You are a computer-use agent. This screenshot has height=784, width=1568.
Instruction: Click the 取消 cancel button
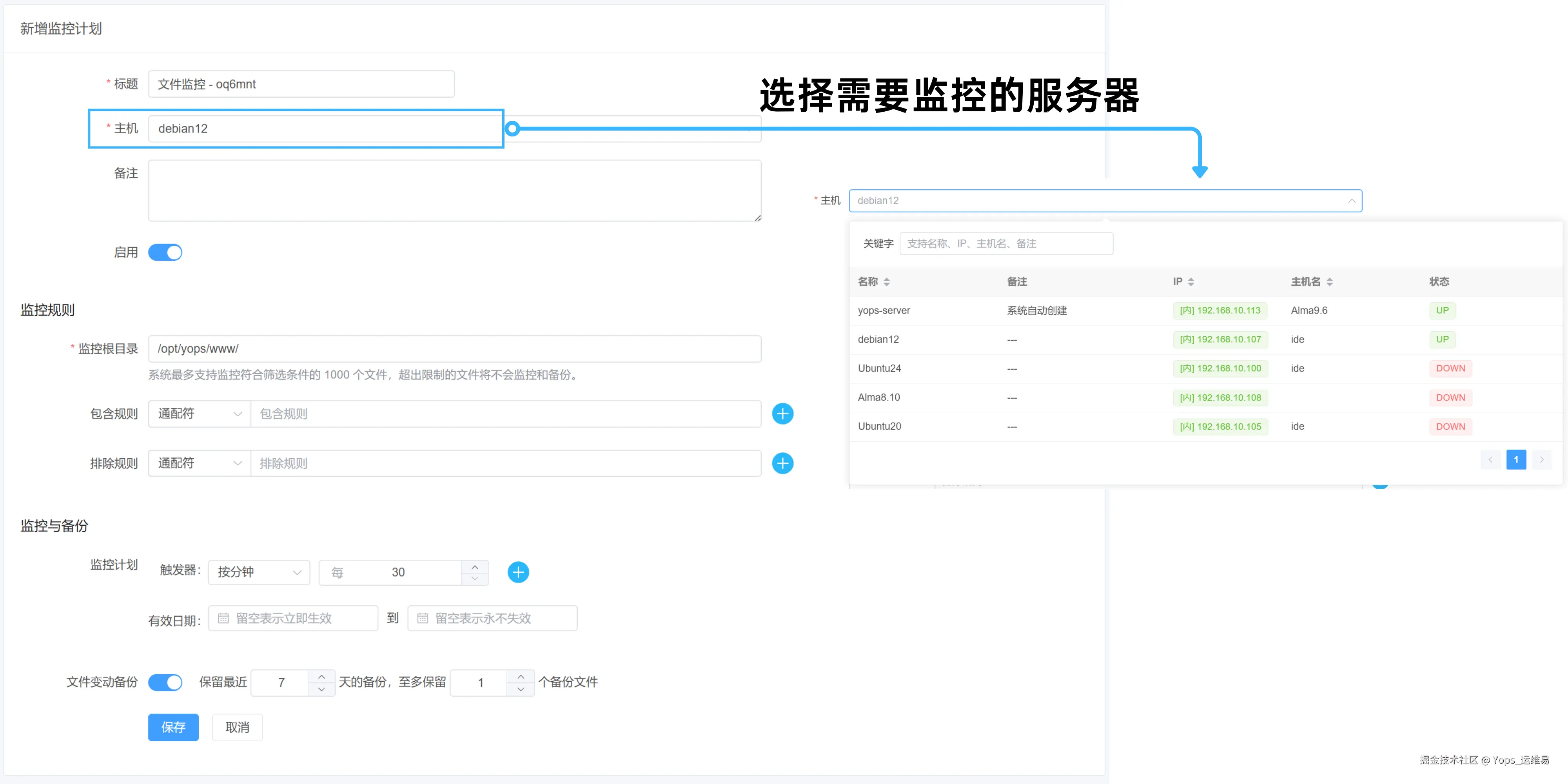238,727
